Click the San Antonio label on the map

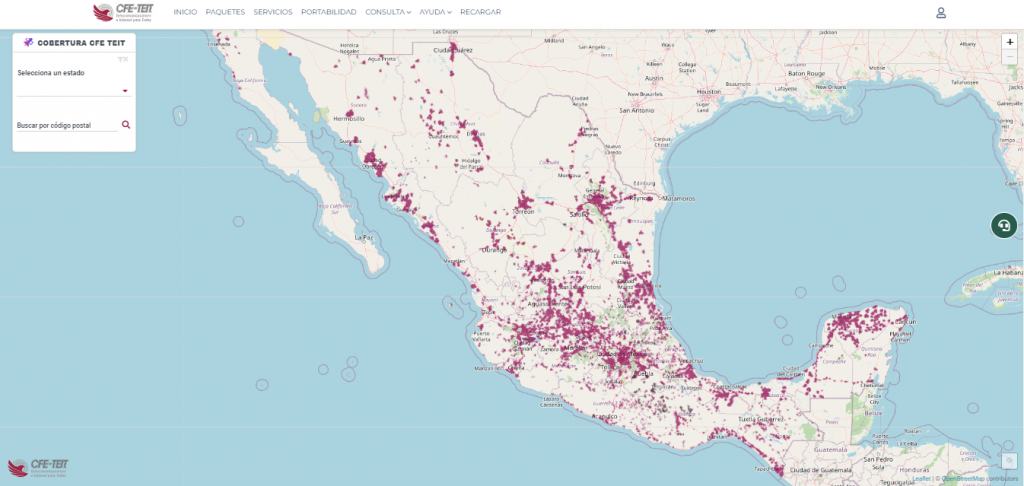[637, 110]
